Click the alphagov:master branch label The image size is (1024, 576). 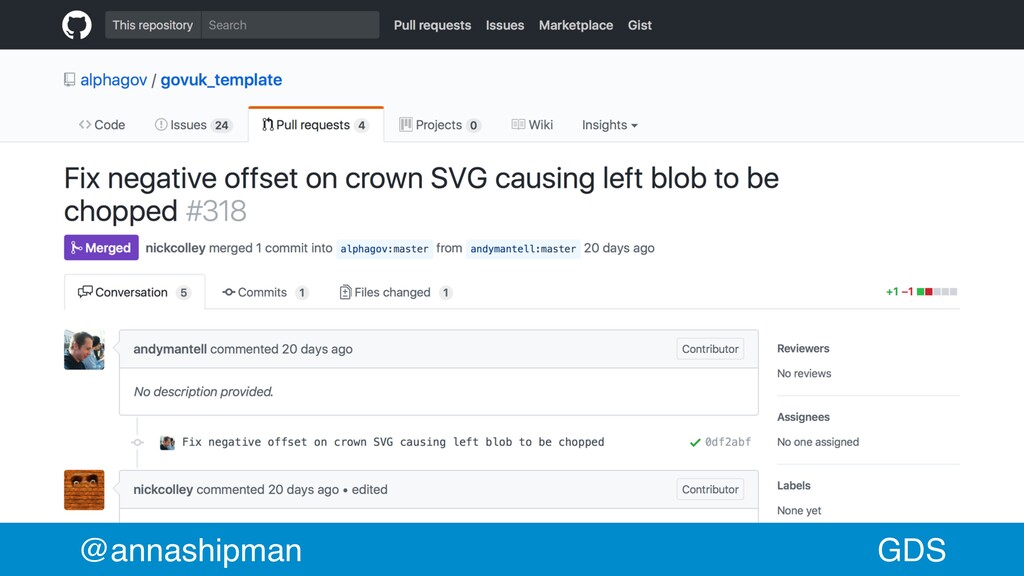pyautogui.click(x=384, y=249)
